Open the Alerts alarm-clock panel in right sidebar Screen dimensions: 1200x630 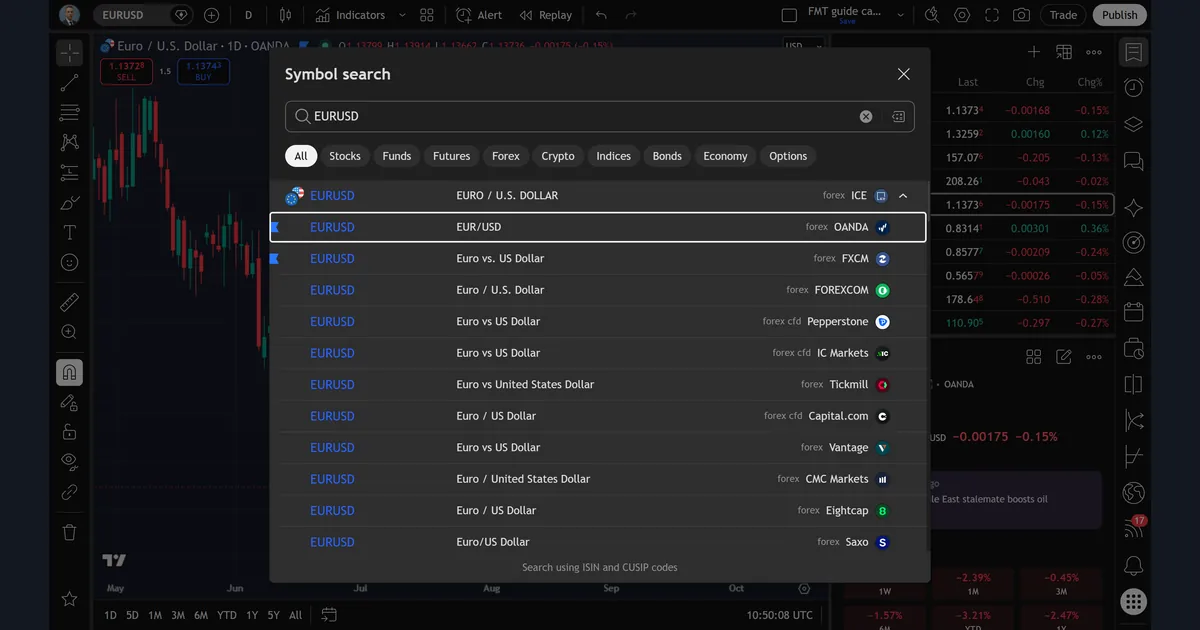click(1133, 88)
